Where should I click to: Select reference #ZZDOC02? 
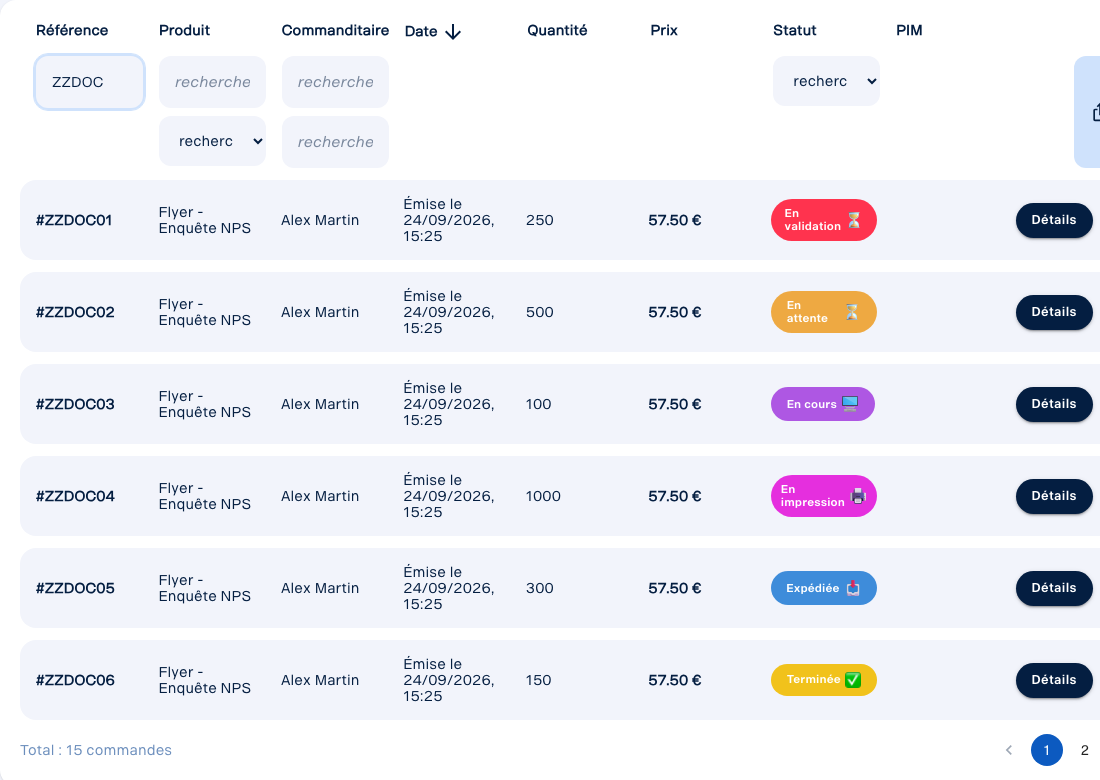coord(75,312)
